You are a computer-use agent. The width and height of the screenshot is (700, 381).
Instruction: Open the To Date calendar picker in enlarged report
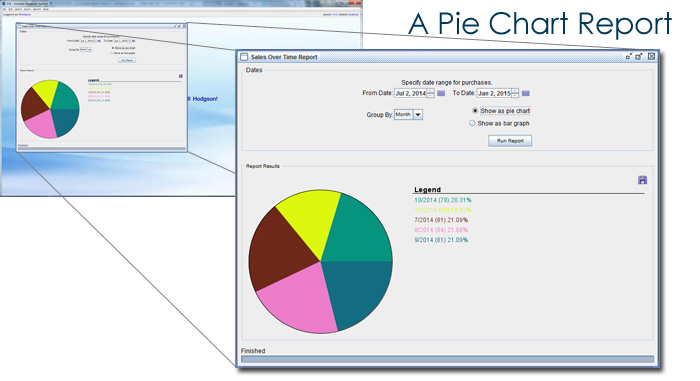tap(525, 93)
